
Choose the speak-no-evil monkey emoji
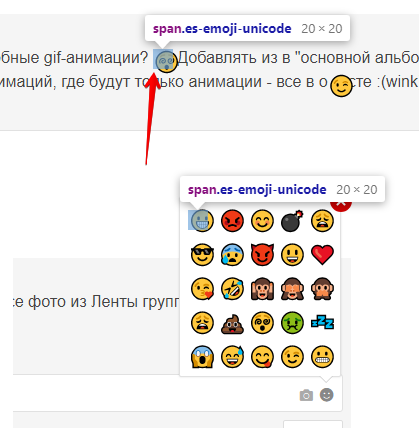point(322,289)
